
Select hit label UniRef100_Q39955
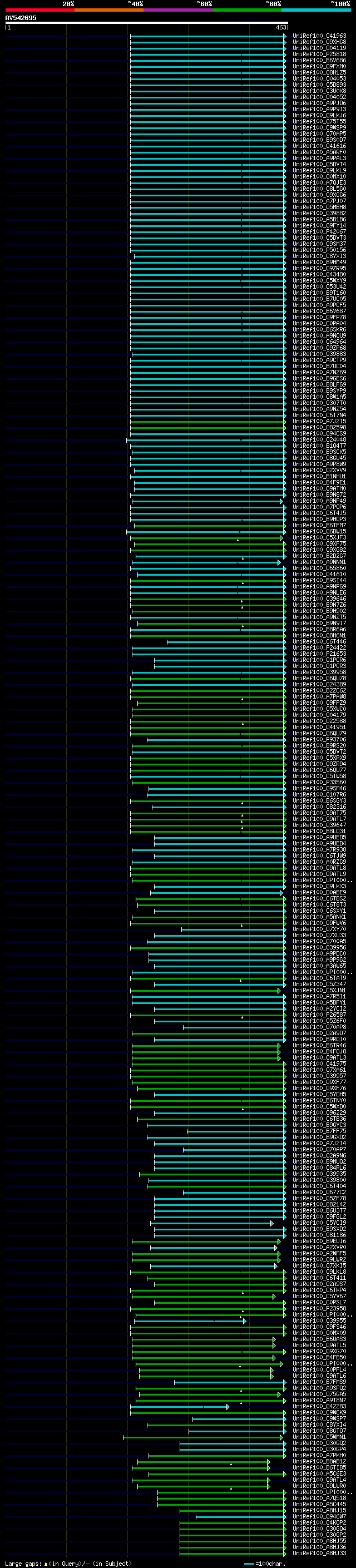click(319, 1321)
